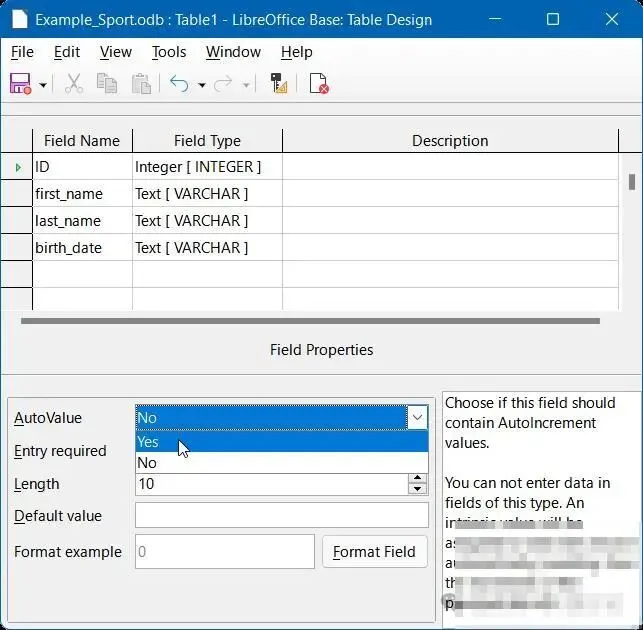Open the Save dropdown arrow

pos(43,85)
